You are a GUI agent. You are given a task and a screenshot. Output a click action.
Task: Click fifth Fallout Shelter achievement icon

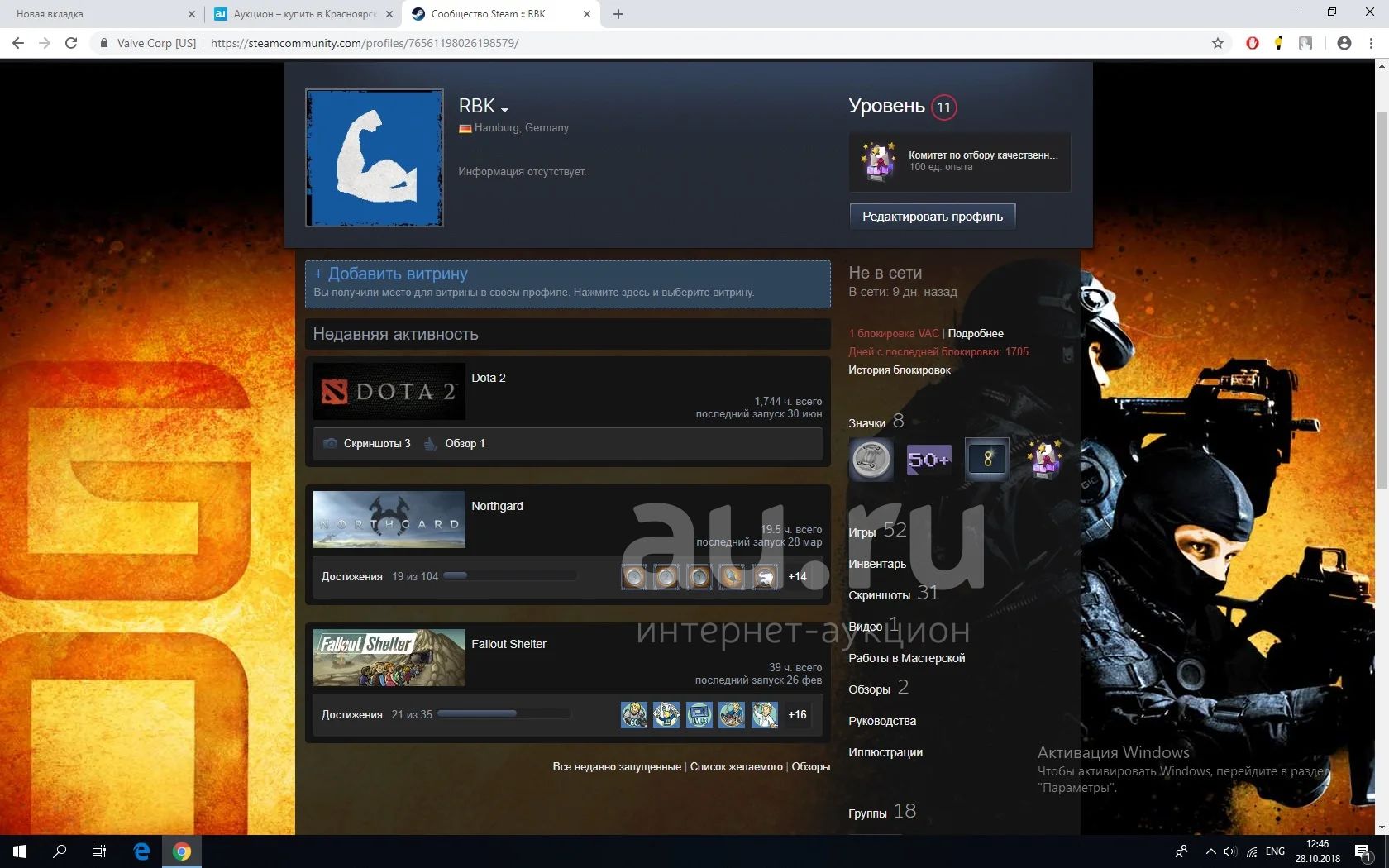[765, 714]
